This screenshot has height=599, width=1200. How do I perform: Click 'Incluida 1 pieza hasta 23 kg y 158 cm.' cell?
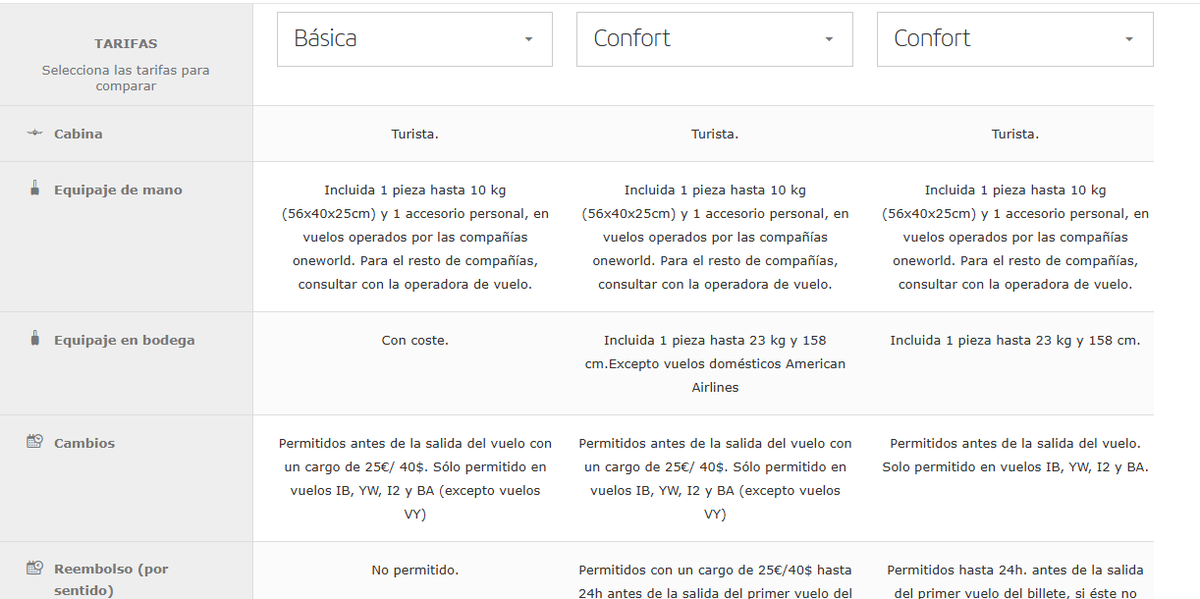[1015, 340]
